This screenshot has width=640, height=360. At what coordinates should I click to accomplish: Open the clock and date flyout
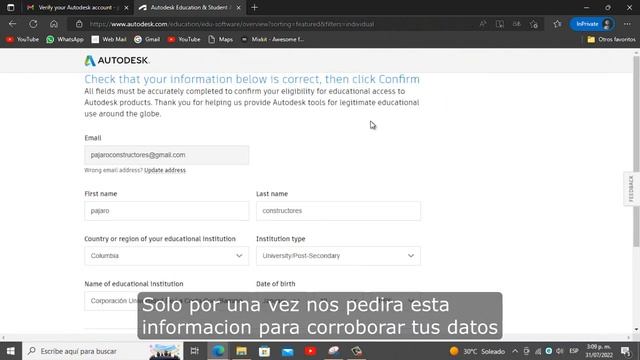tap(599, 351)
